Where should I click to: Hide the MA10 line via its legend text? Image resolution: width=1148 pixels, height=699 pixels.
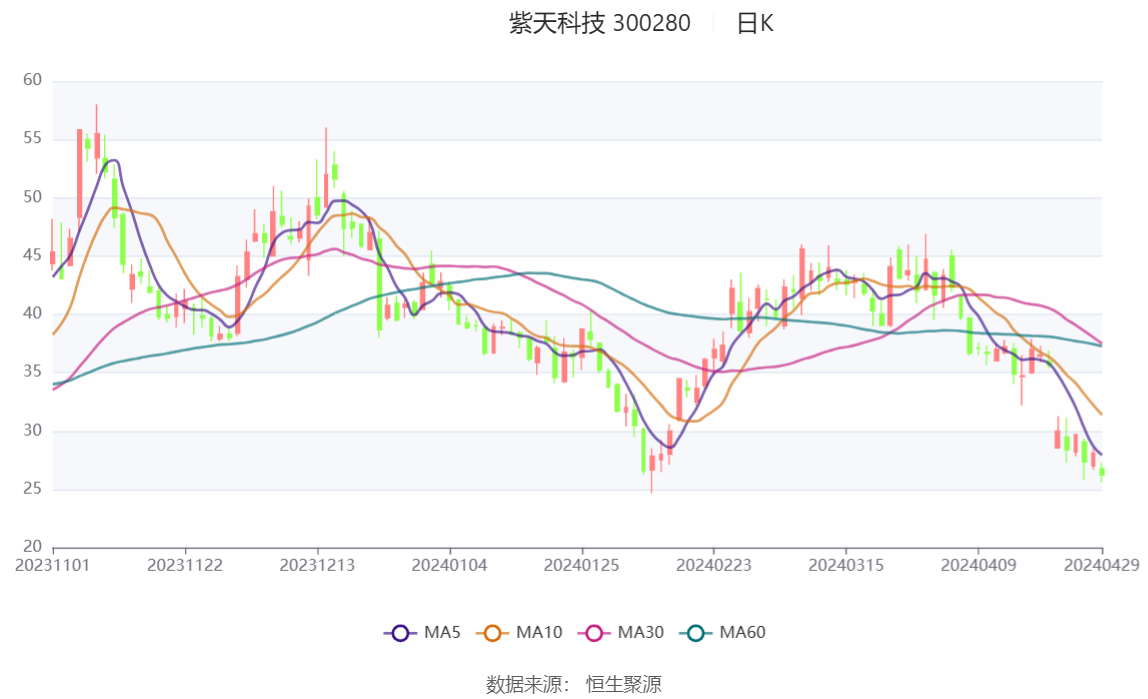coord(539,633)
